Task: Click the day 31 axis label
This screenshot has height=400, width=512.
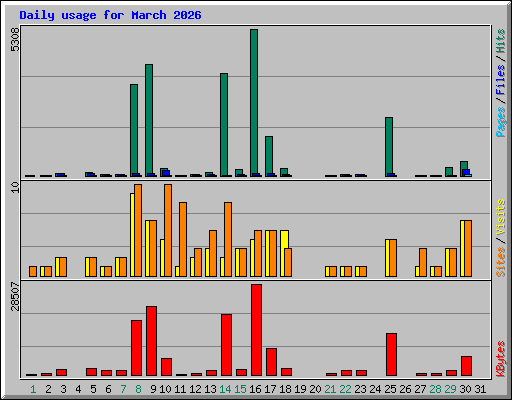Action: pyautogui.click(x=480, y=389)
